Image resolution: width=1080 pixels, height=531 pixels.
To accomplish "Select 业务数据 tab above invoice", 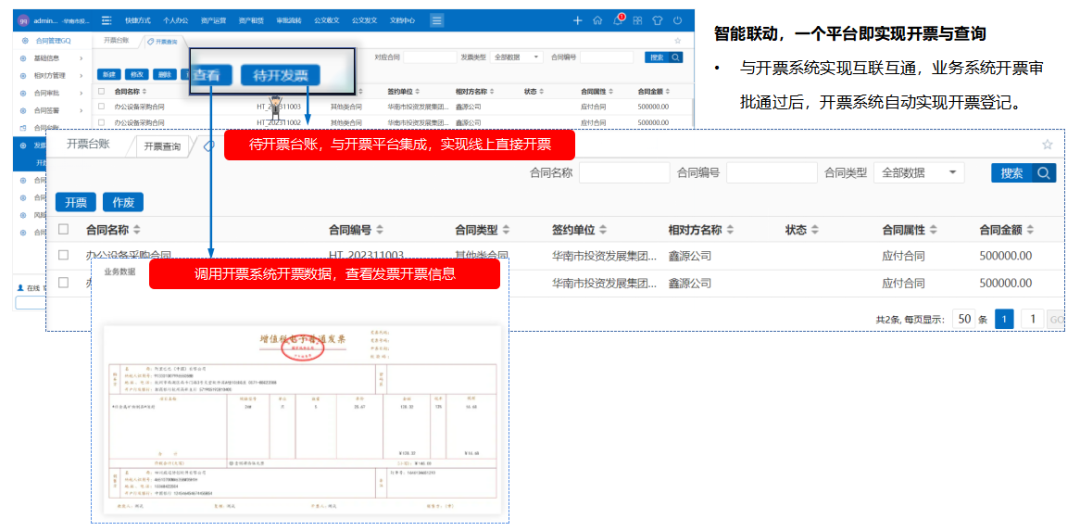I will click(x=120, y=272).
